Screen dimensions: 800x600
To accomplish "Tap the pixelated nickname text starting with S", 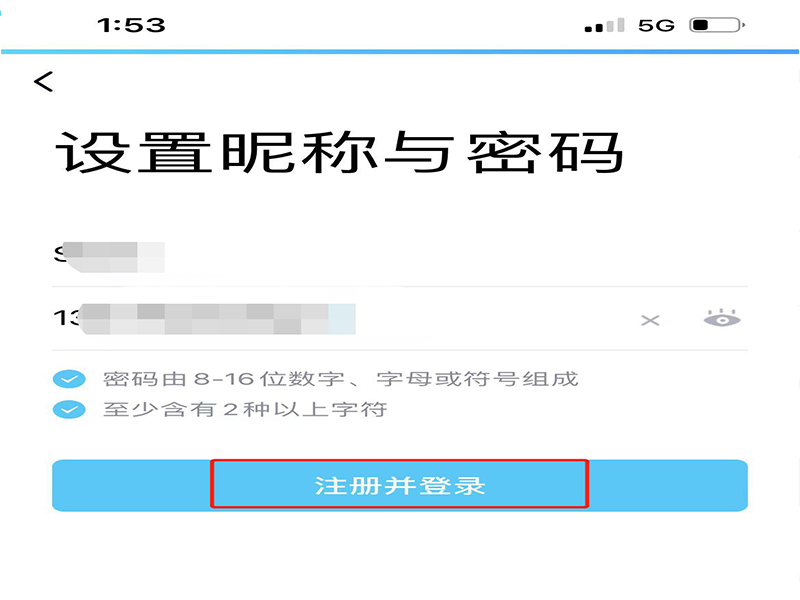I will click(x=109, y=257).
